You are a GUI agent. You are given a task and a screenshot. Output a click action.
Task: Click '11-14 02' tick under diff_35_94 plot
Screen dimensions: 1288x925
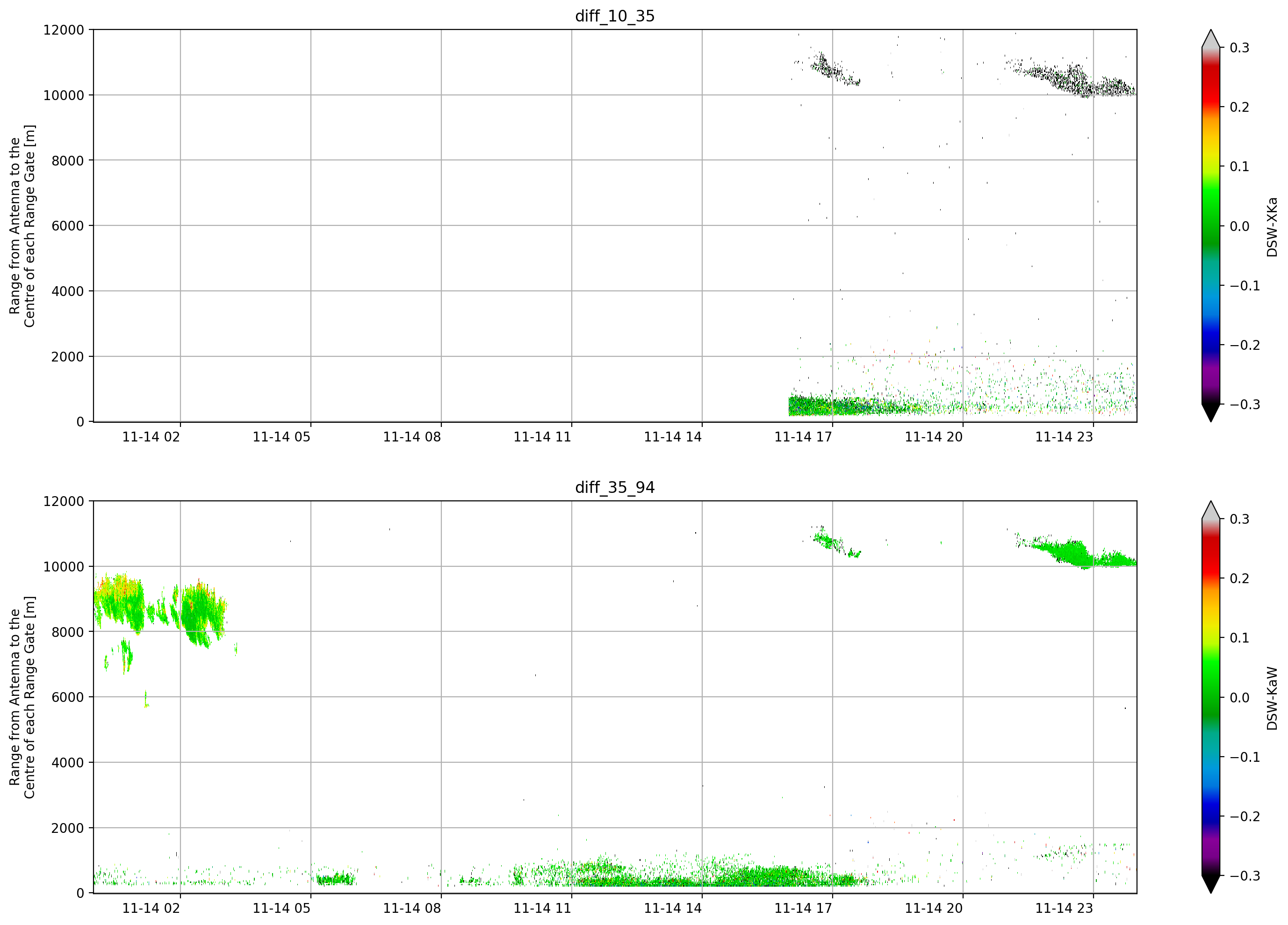coord(151,909)
